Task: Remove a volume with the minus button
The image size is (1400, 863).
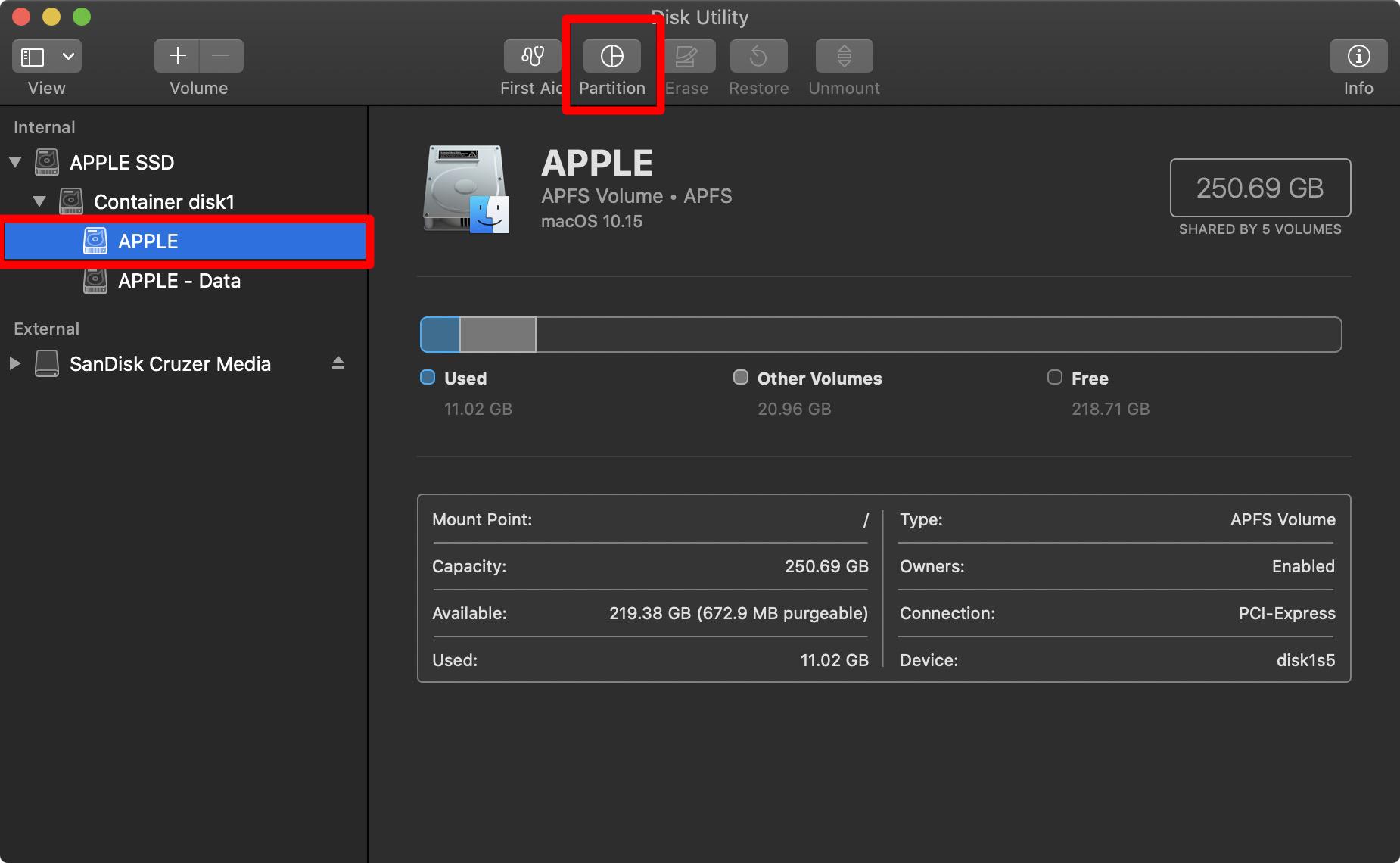Action: click(x=221, y=55)
